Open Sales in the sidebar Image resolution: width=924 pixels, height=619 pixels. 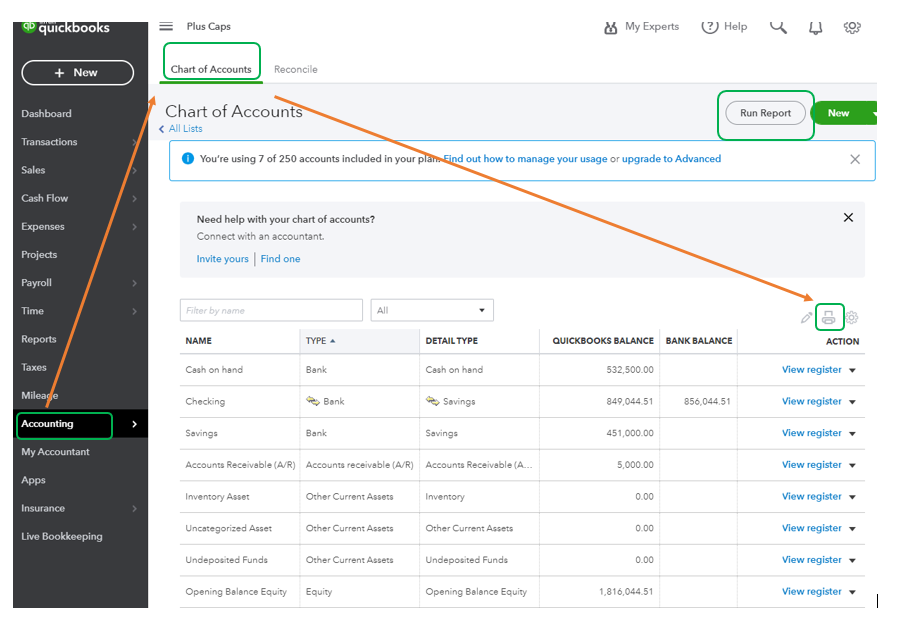pyautogui.click(x=33, y=170)
